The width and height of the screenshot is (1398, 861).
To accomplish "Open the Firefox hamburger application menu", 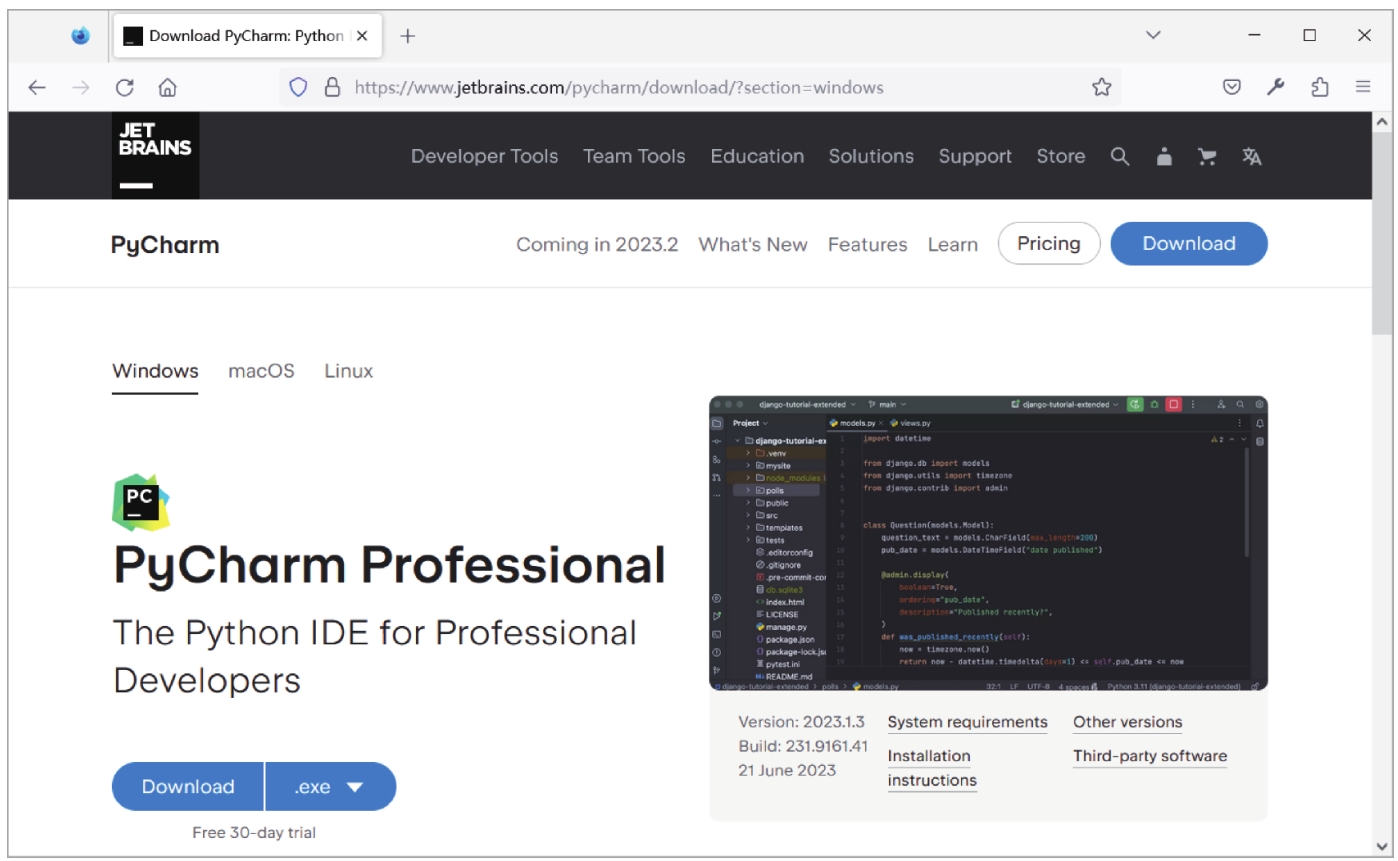I will coord(1362,87).
